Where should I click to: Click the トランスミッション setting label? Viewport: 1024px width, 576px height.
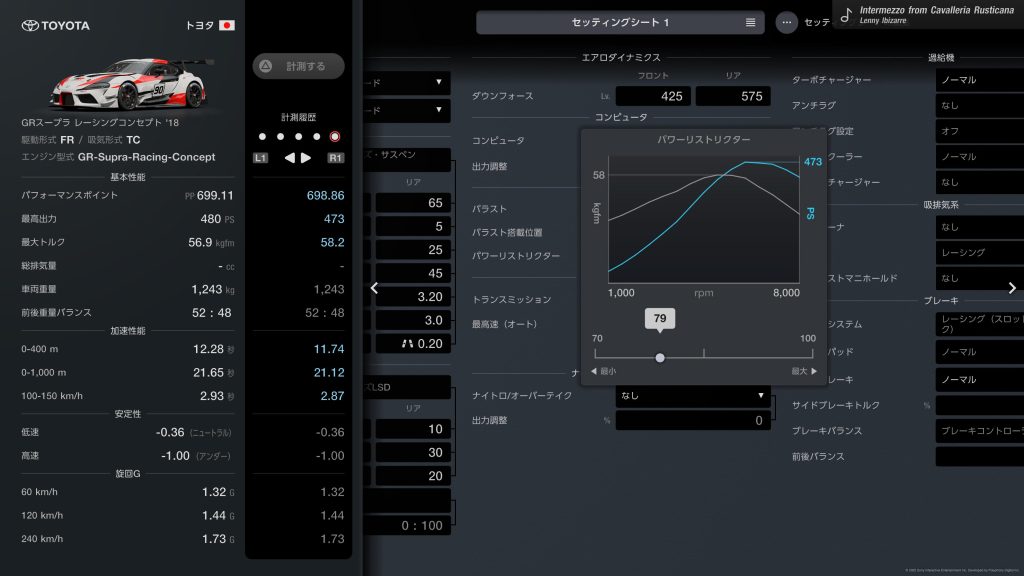[511, 299]
